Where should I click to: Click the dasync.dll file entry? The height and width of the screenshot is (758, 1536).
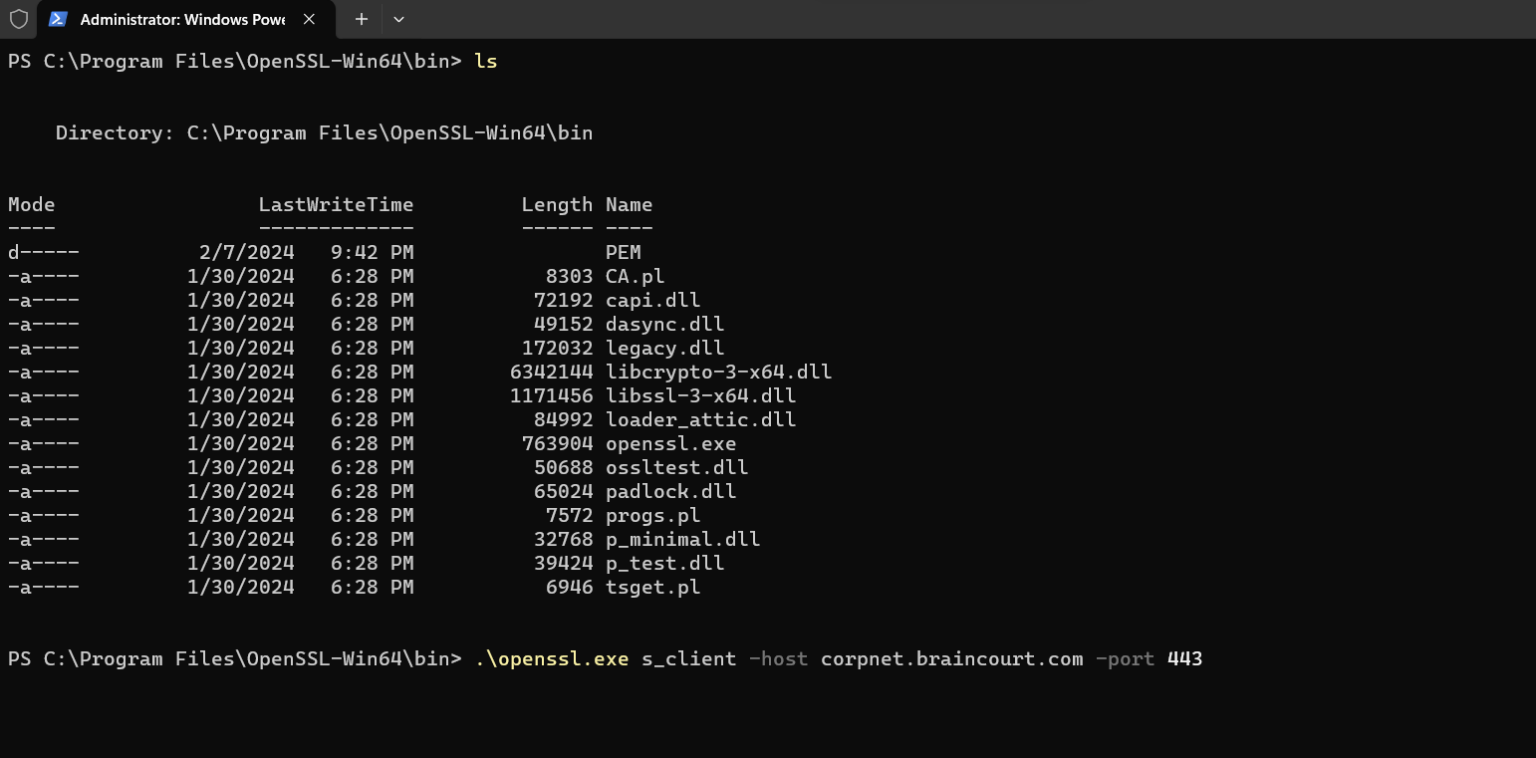tap(665, 323)
